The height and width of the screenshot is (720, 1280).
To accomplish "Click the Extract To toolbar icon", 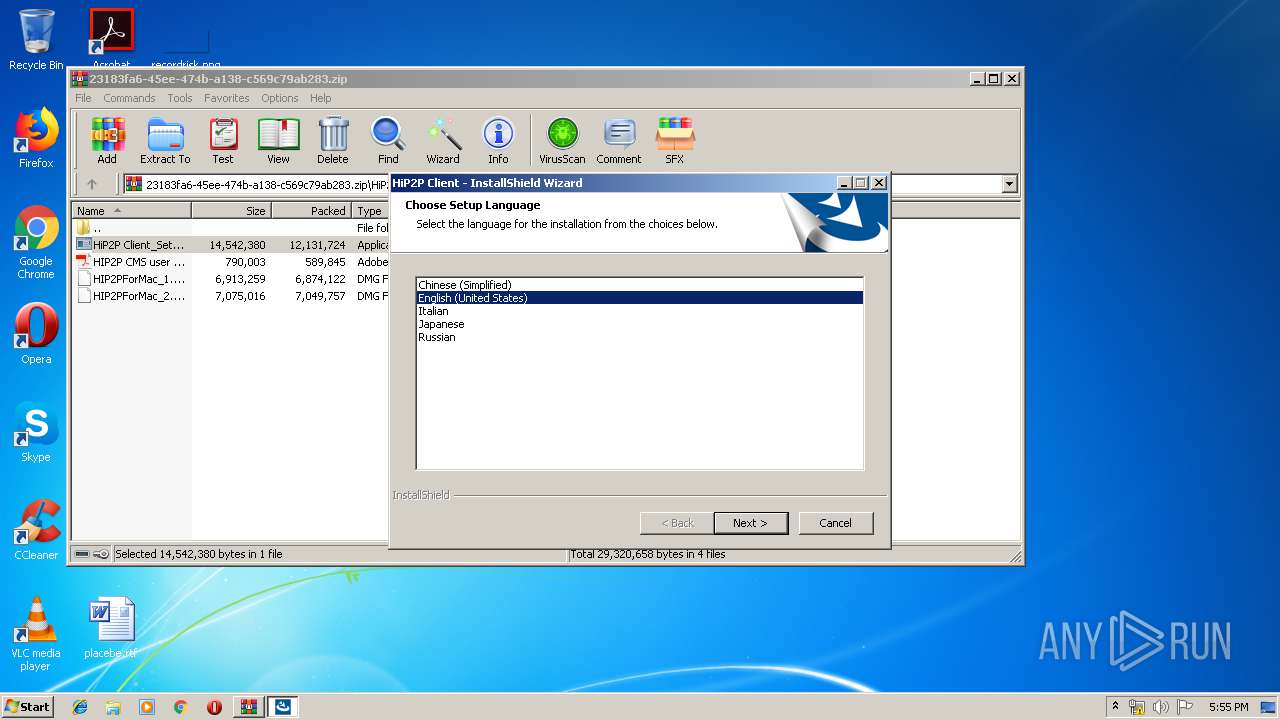I will 165,140.
